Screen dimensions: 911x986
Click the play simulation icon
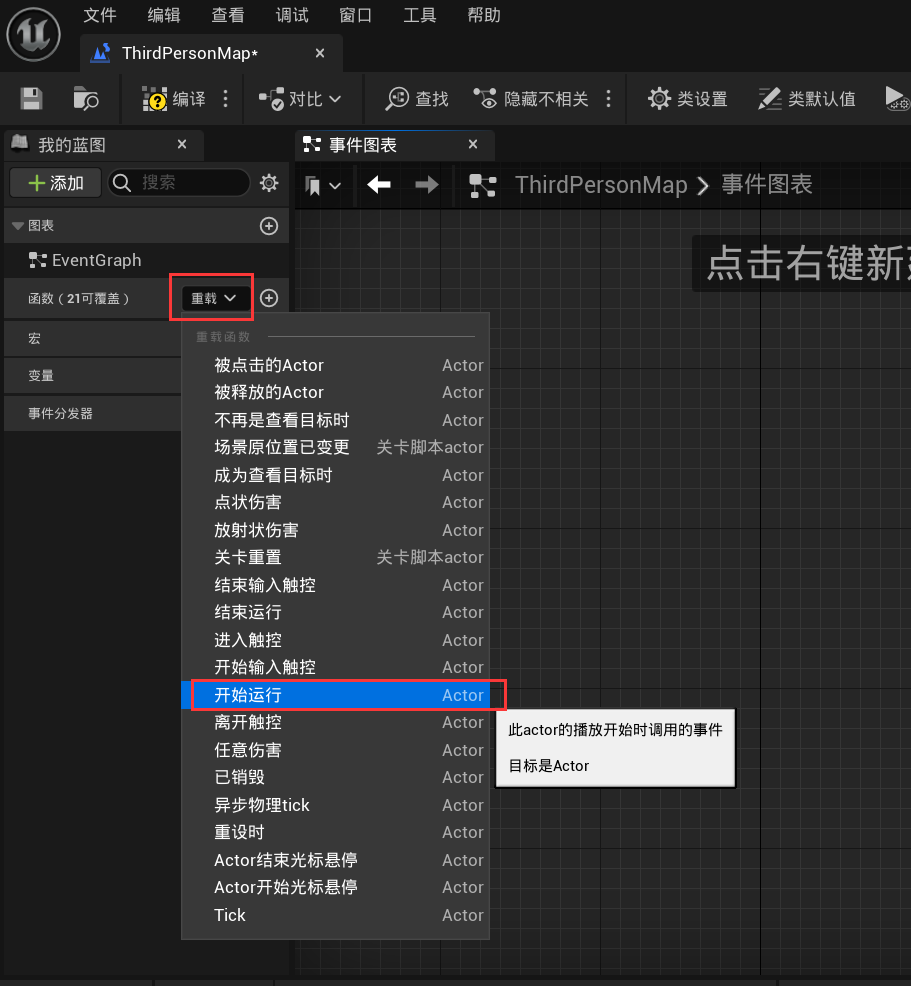(x=897, y=99)
